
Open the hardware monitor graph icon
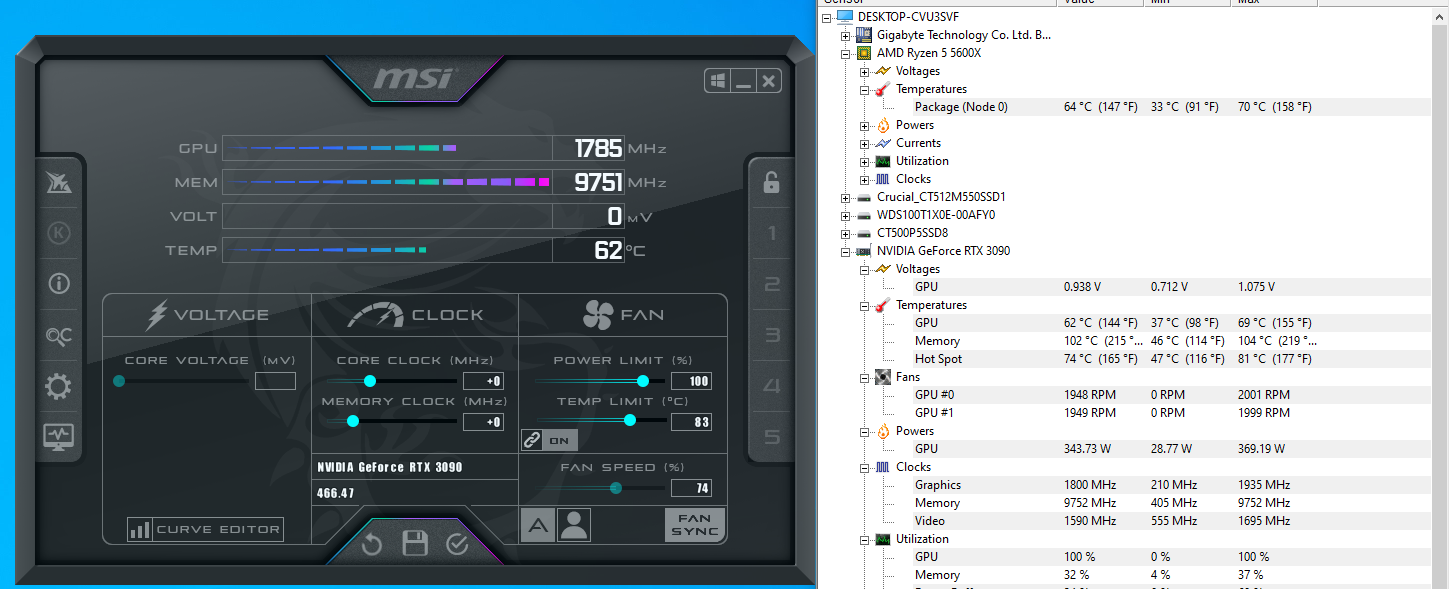pyautogui.click(x=59, y=436)
